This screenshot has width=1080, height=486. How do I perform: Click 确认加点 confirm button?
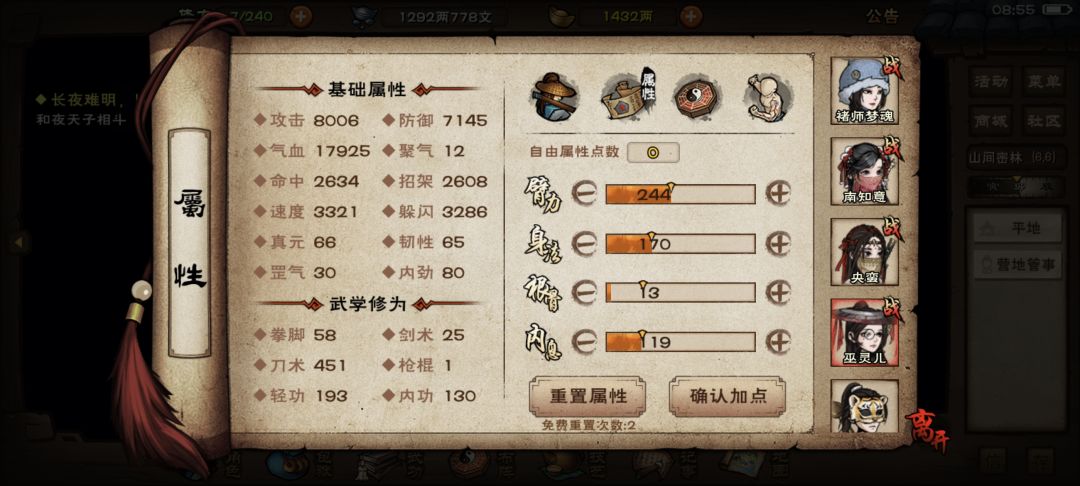click(727, 397)
